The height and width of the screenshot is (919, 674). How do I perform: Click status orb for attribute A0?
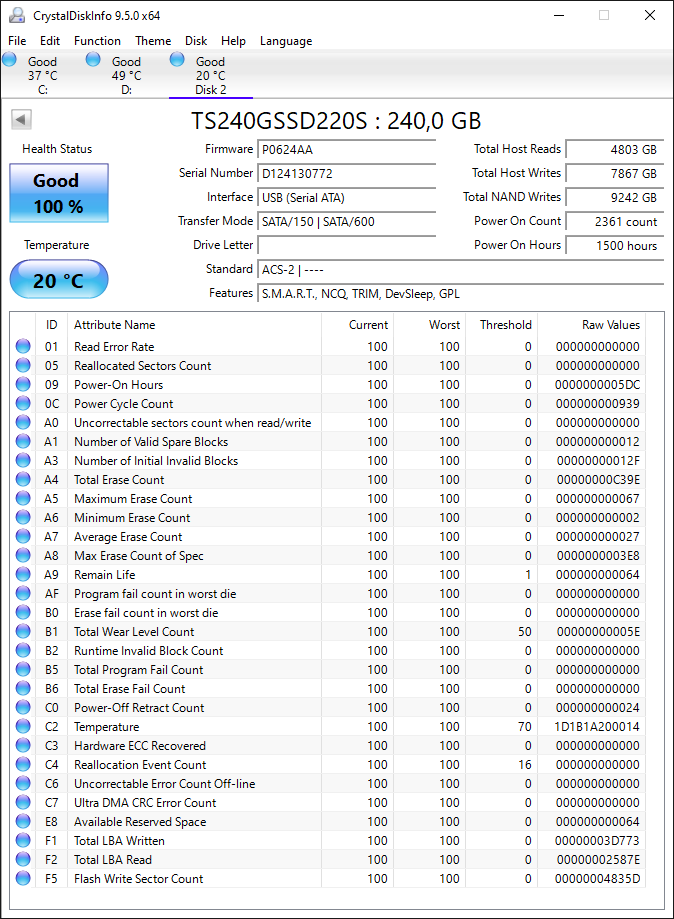(23, 422)
